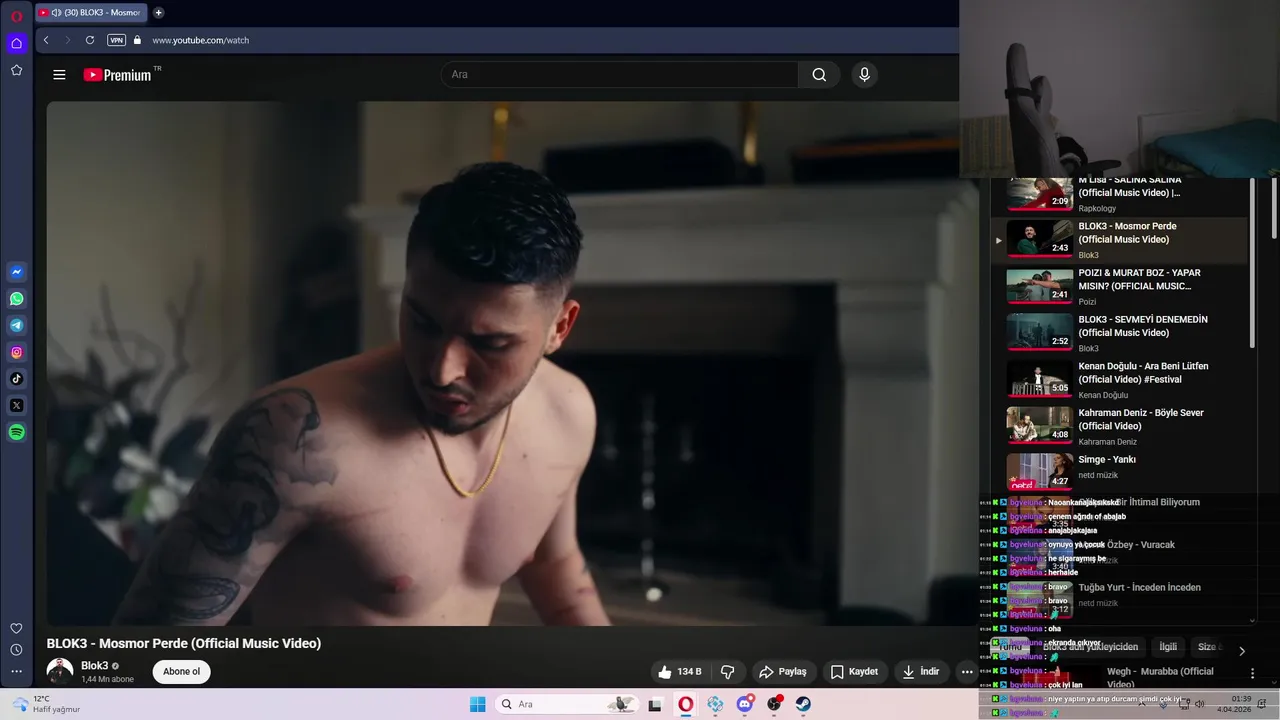Toggle the VPN badge in address bar
The height and width of the screenshot is (720, 1280).
[117, 40]
